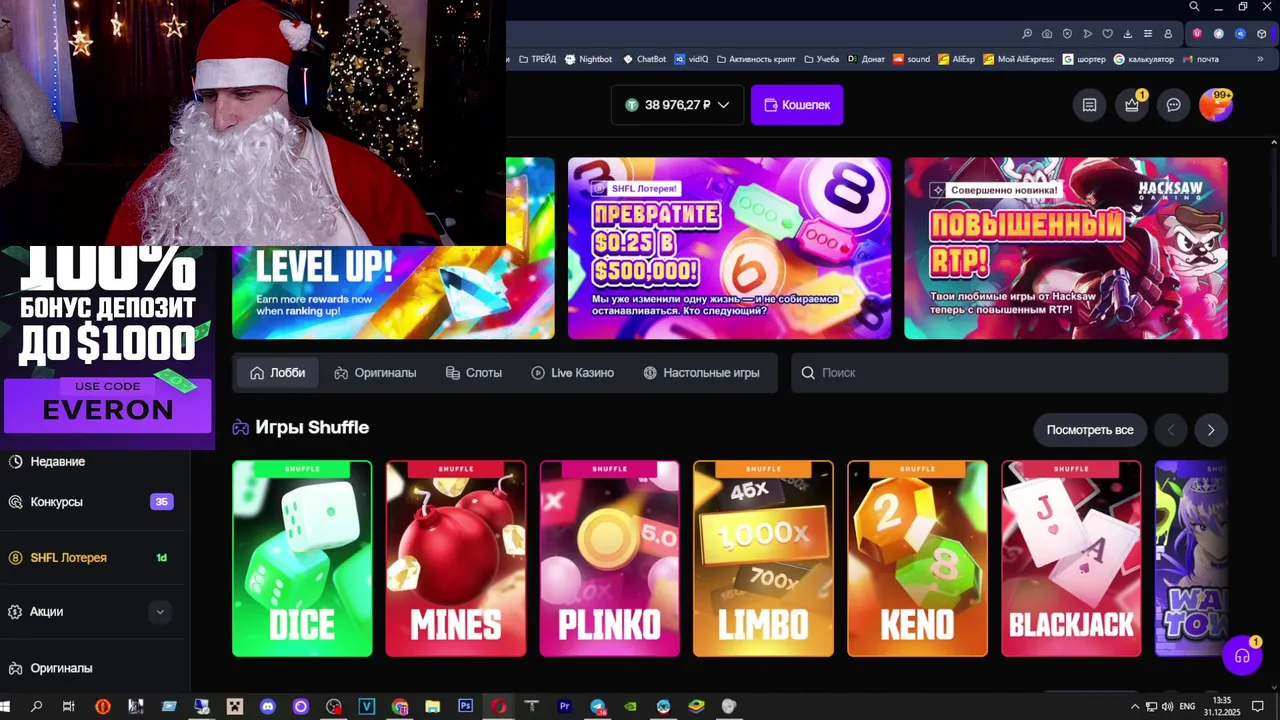Click the 100% бонус депозит EVERON overlay
The height and width of the screenshot is (720, 1280).
point(107,345)
